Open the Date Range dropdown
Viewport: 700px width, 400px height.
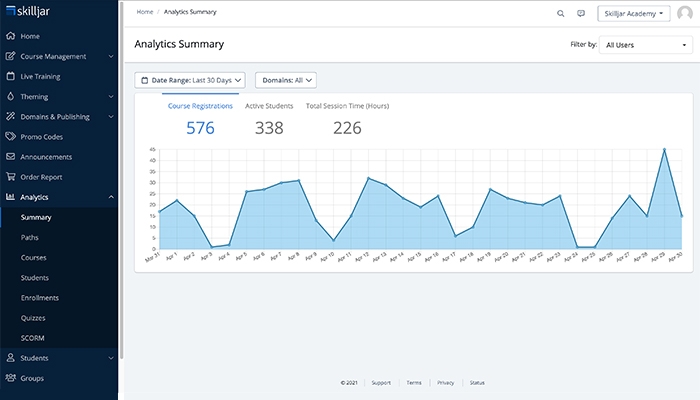(189, 80)
